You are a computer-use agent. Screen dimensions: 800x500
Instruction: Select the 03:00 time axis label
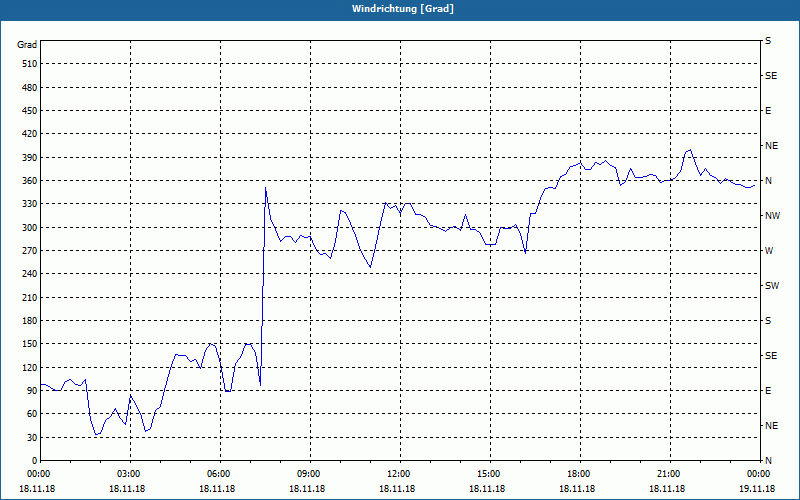(128, 474)
